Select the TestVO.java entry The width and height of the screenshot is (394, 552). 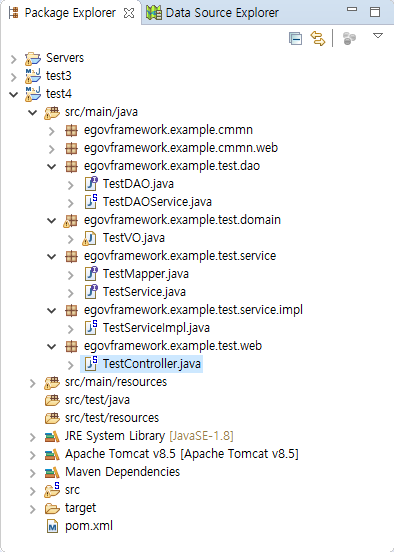point(134,238)
